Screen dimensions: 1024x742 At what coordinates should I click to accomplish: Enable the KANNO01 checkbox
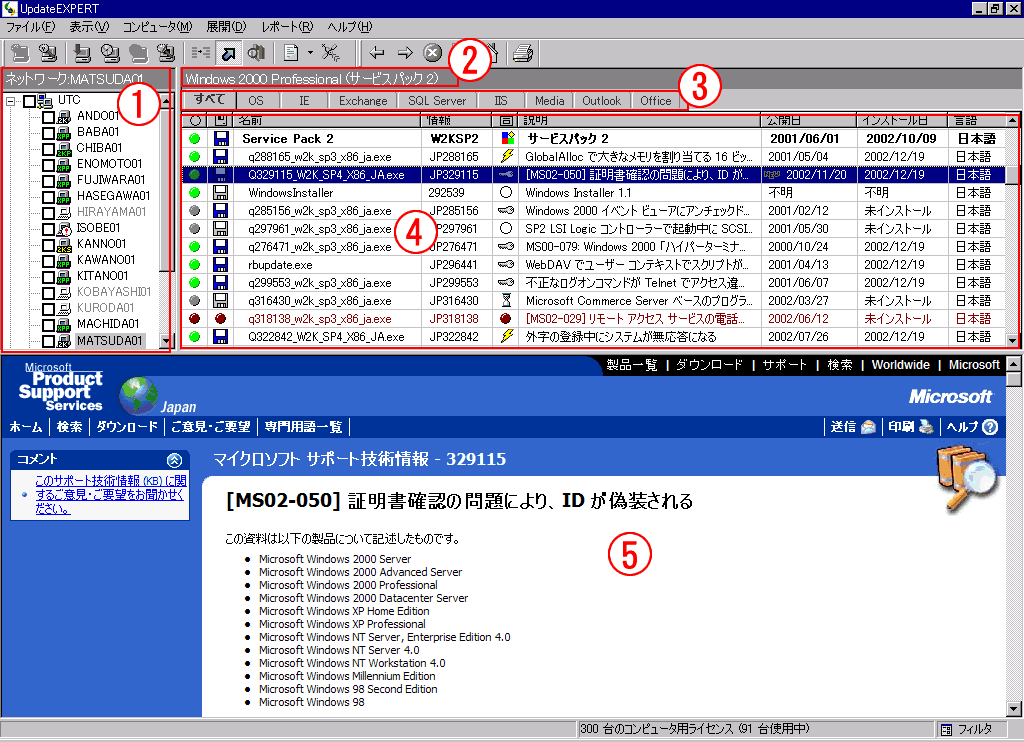48,245
